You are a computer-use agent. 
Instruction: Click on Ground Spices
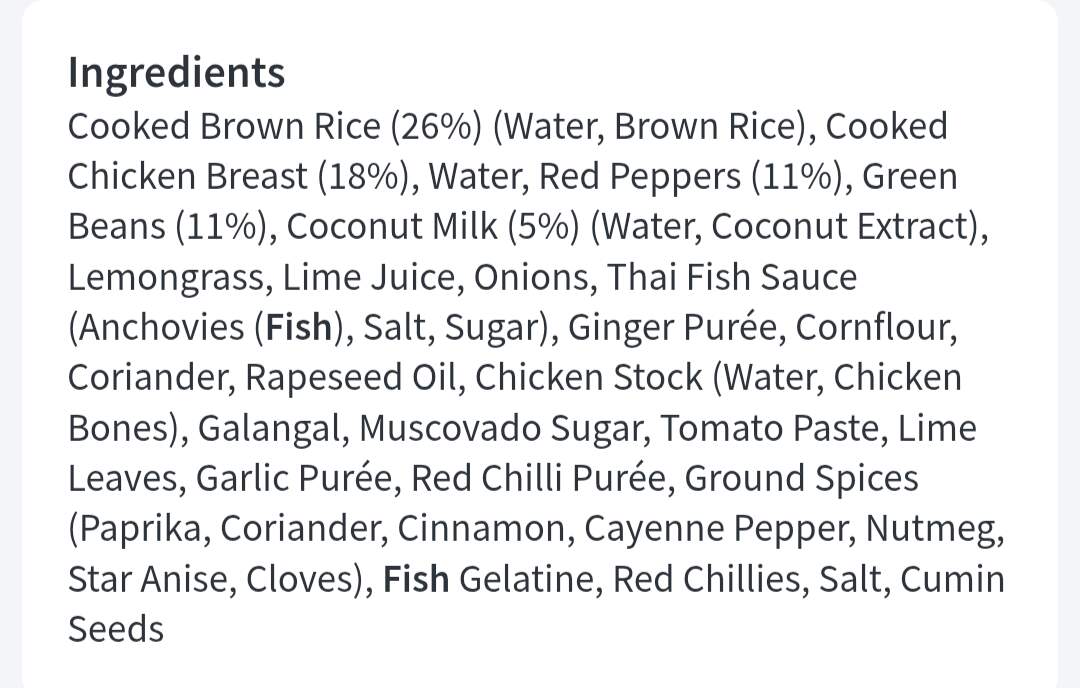click(x=801, y=479)
